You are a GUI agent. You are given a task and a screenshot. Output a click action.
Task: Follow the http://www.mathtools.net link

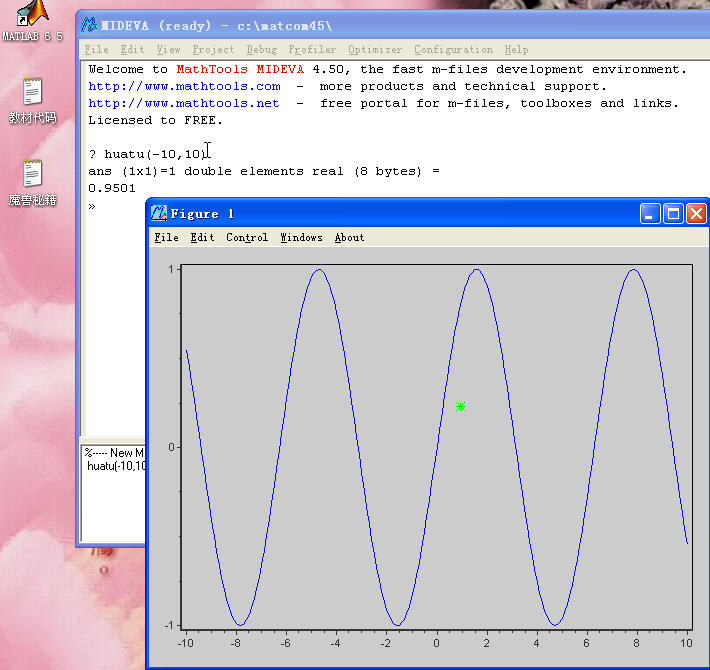[x=184, y=103]
